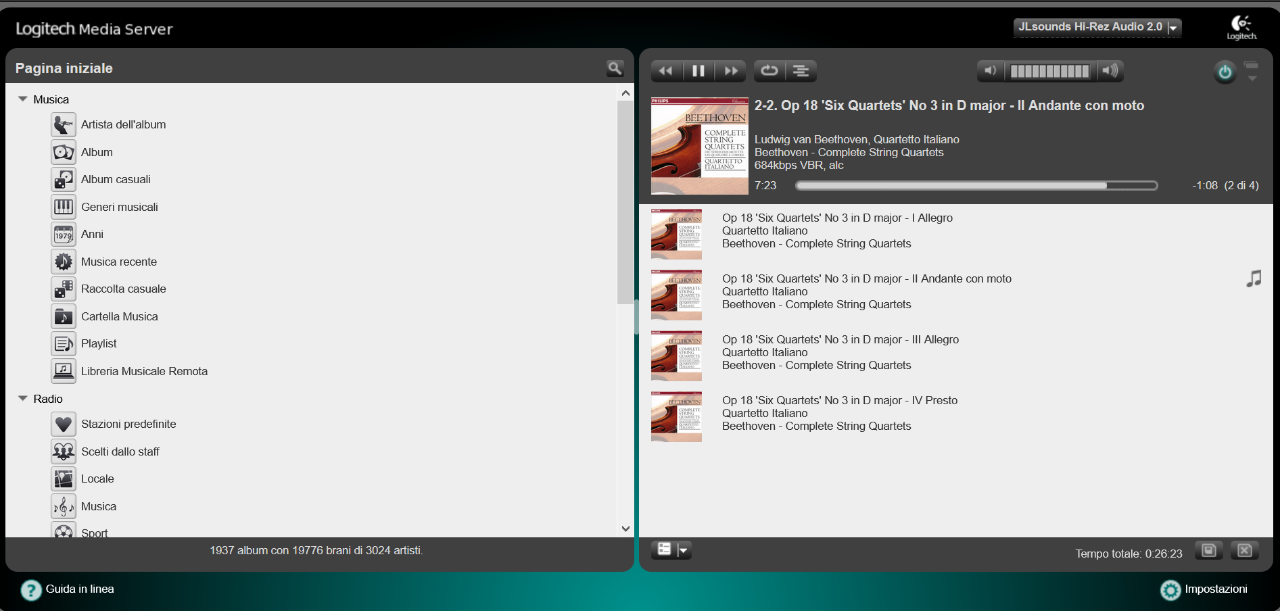Click Quartetto Italiano under the IV Presto track
1280x611 pixels.
coord(765,413)
